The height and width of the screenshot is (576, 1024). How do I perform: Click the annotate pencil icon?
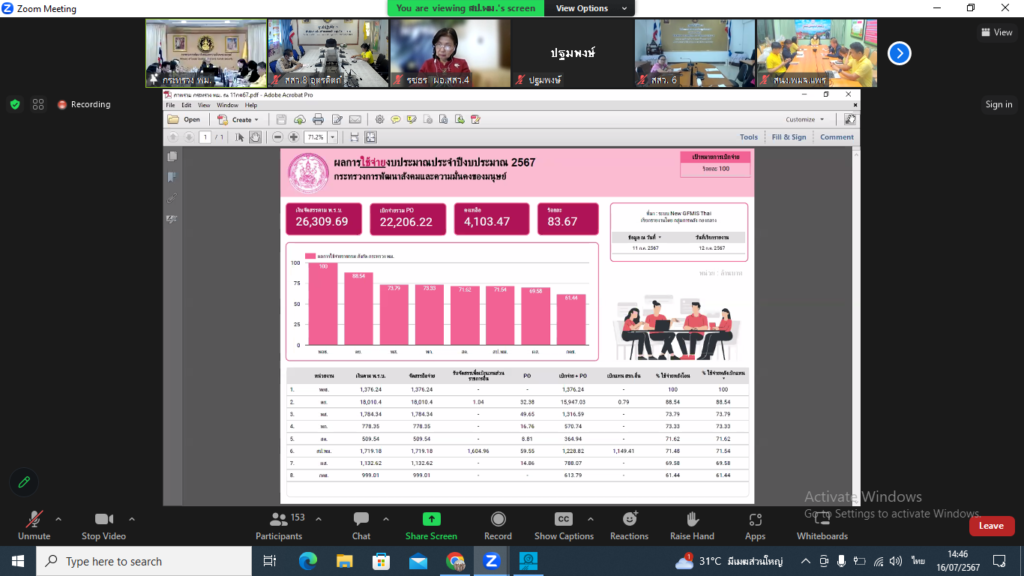(24, 483)
